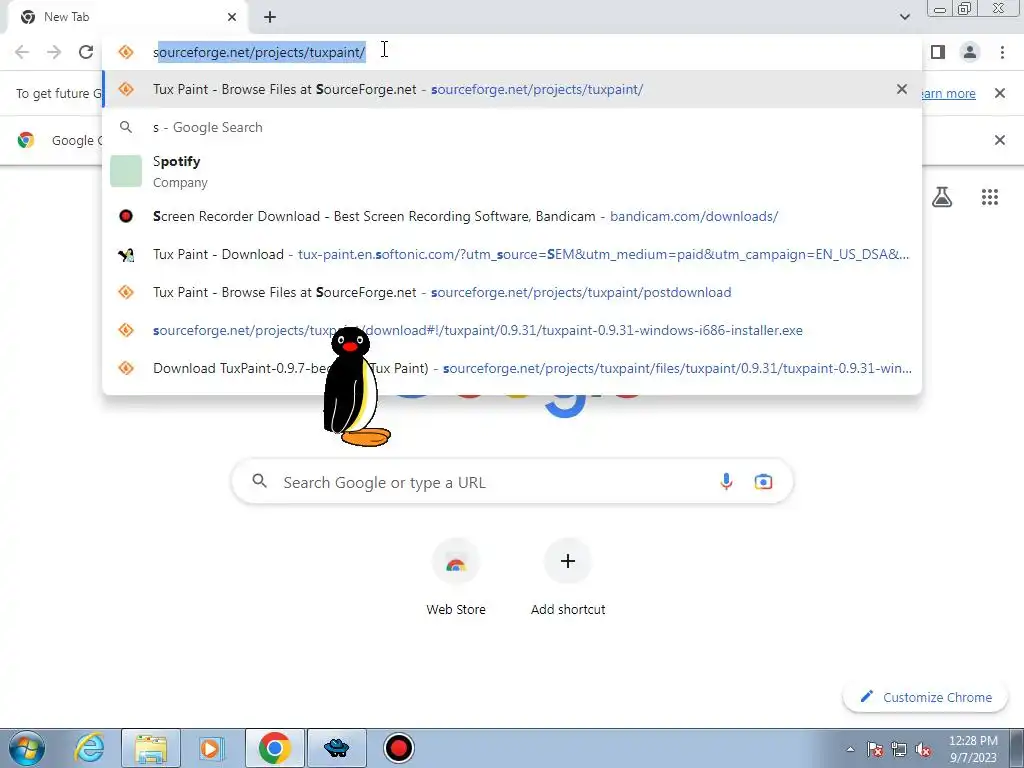Open the Windows Start menu
Image resolution: width=1024 pixels, height=768 pixels.
26,748
